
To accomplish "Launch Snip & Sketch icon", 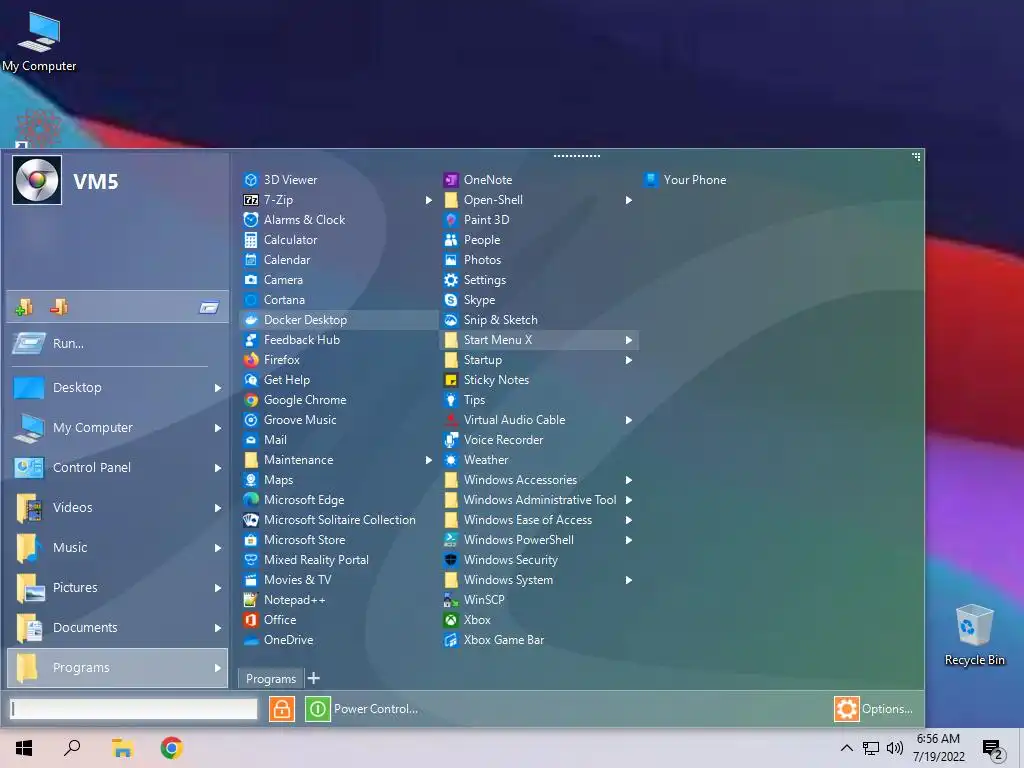I will click(451, 319).
